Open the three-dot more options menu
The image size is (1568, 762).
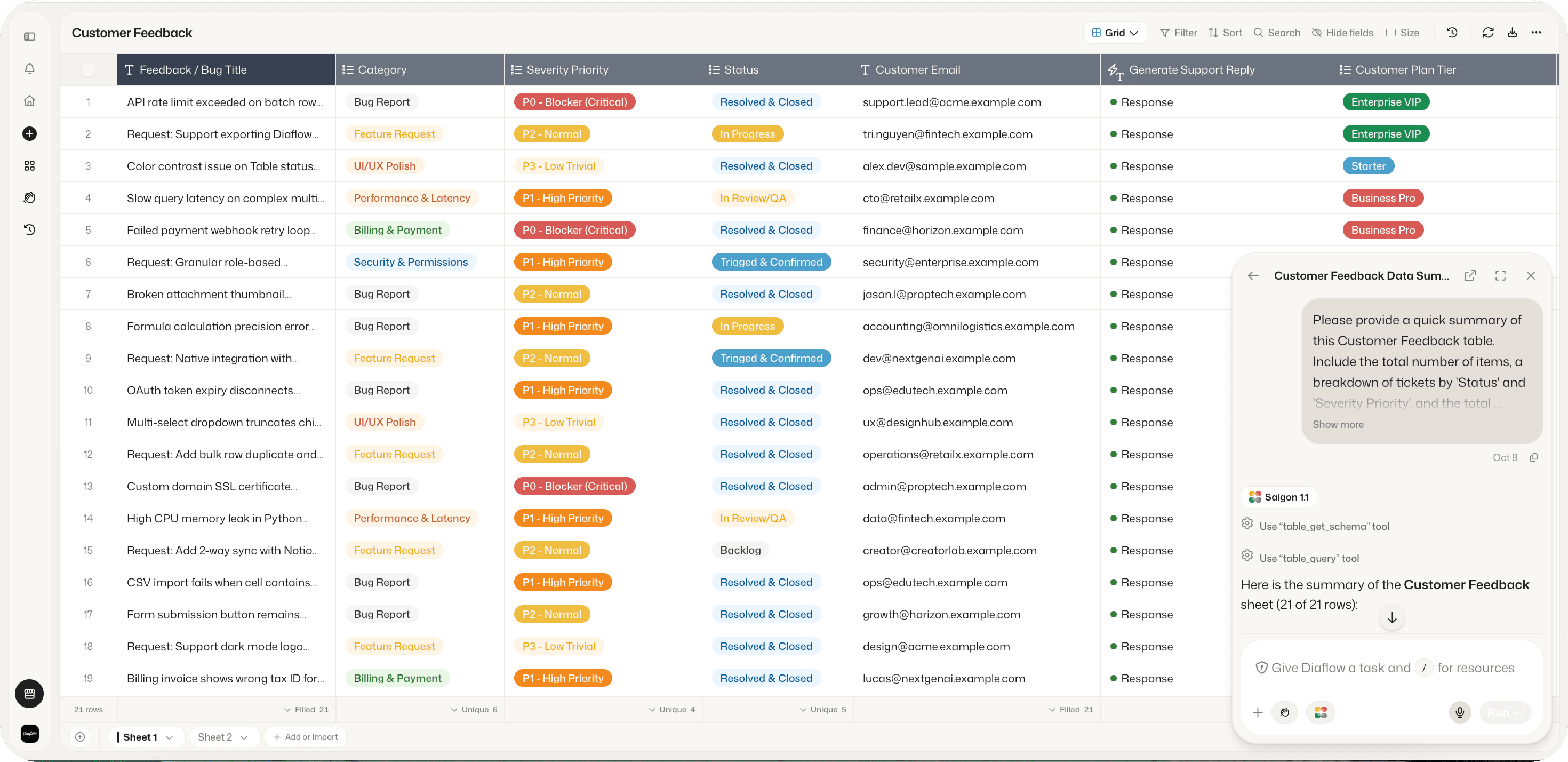click(x=1537, y=33)
